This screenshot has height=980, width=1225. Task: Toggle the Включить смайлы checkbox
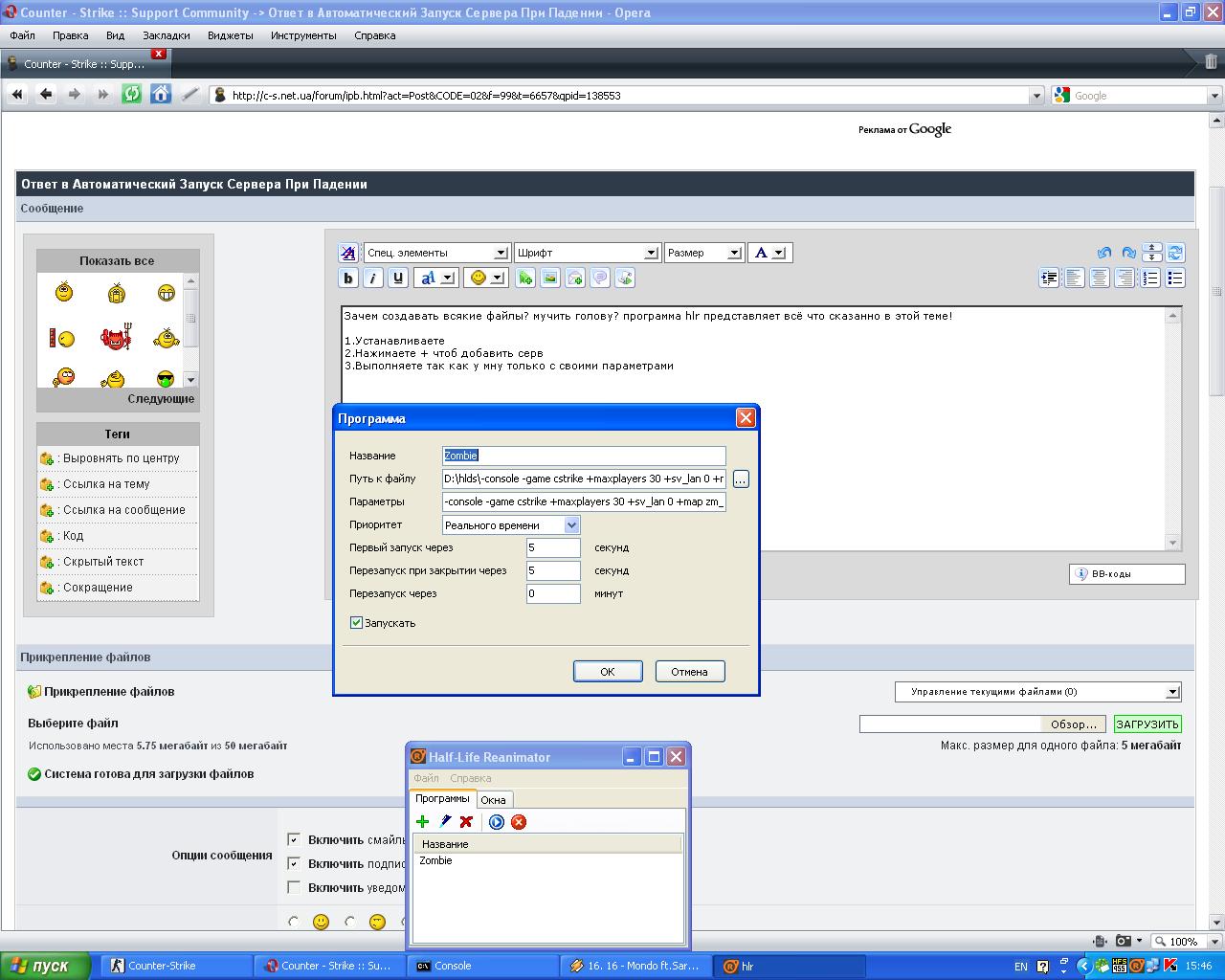(x=294, y=839)
